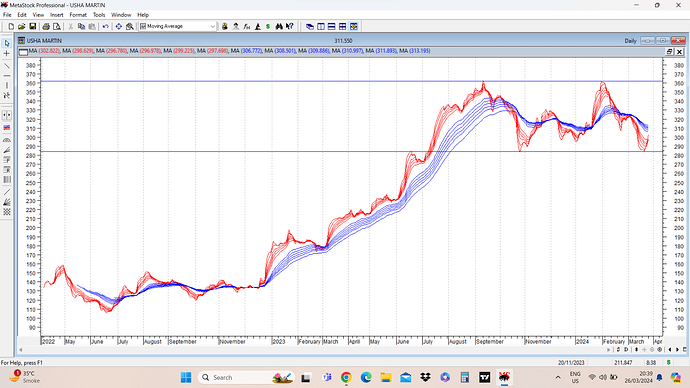
Task: Tile windows in stacked rows icon
Action: point(331,26)
